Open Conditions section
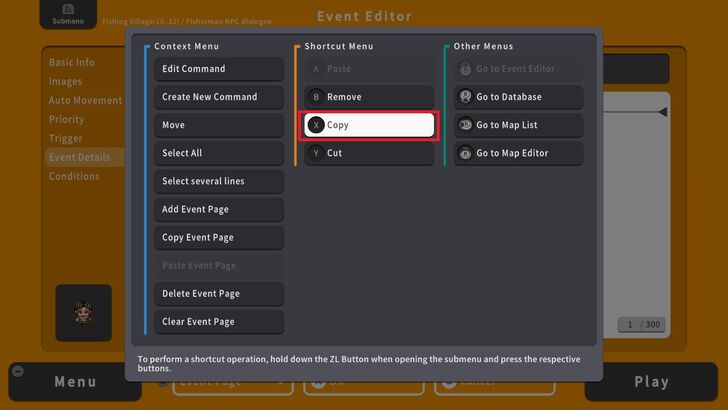728x410 pixels. coord(74,176)
